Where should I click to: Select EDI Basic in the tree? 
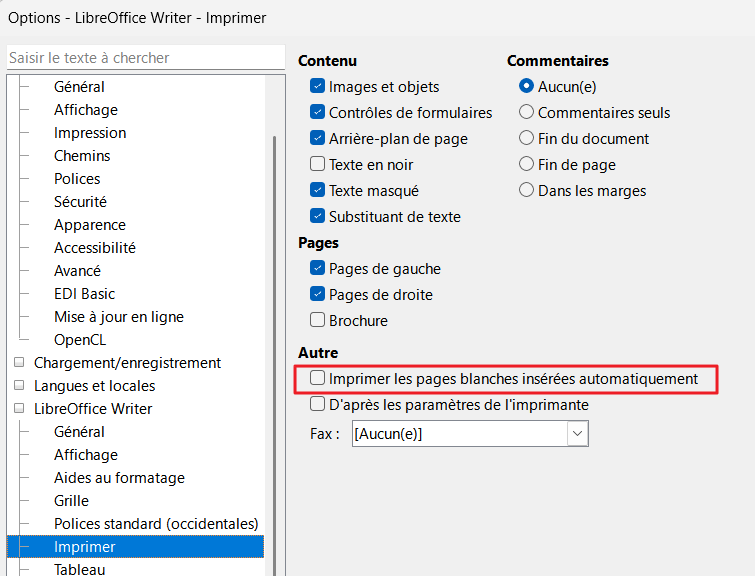[x=84, y=294]
